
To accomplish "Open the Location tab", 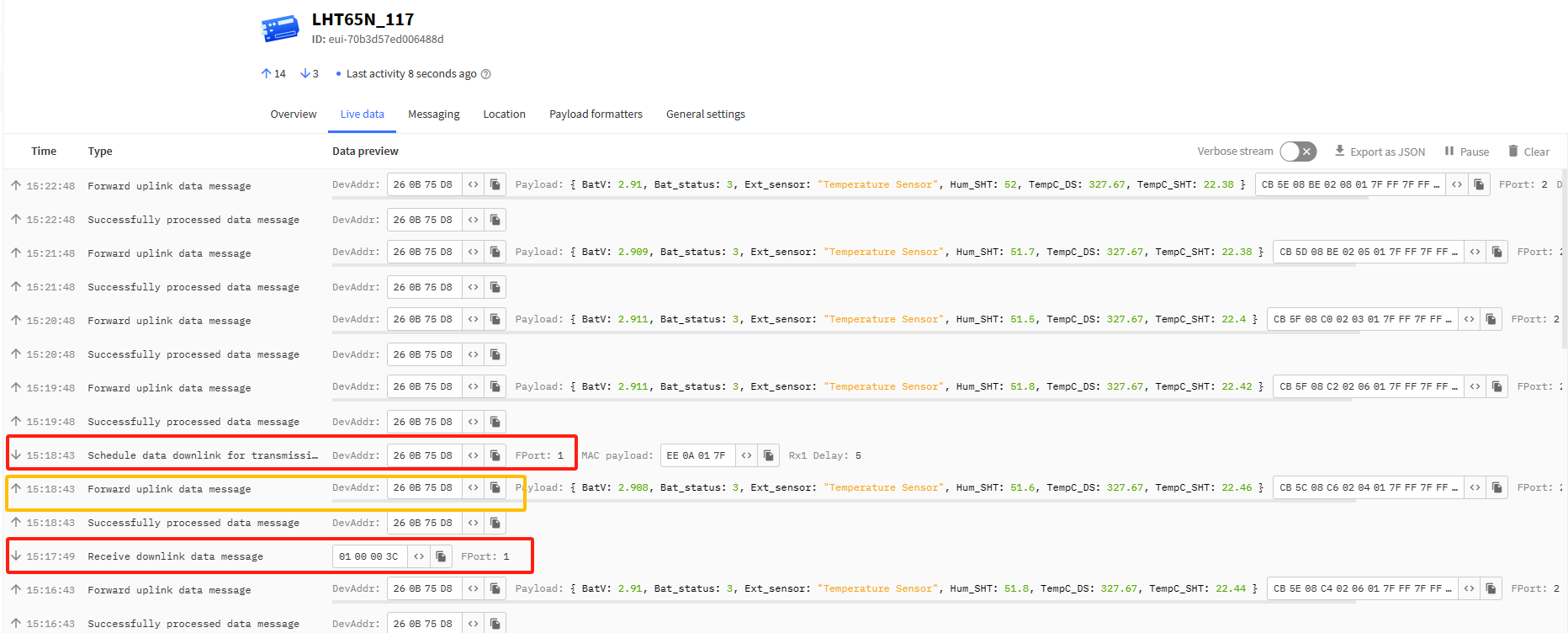I will pyautogui.click(x=504, y=114).
